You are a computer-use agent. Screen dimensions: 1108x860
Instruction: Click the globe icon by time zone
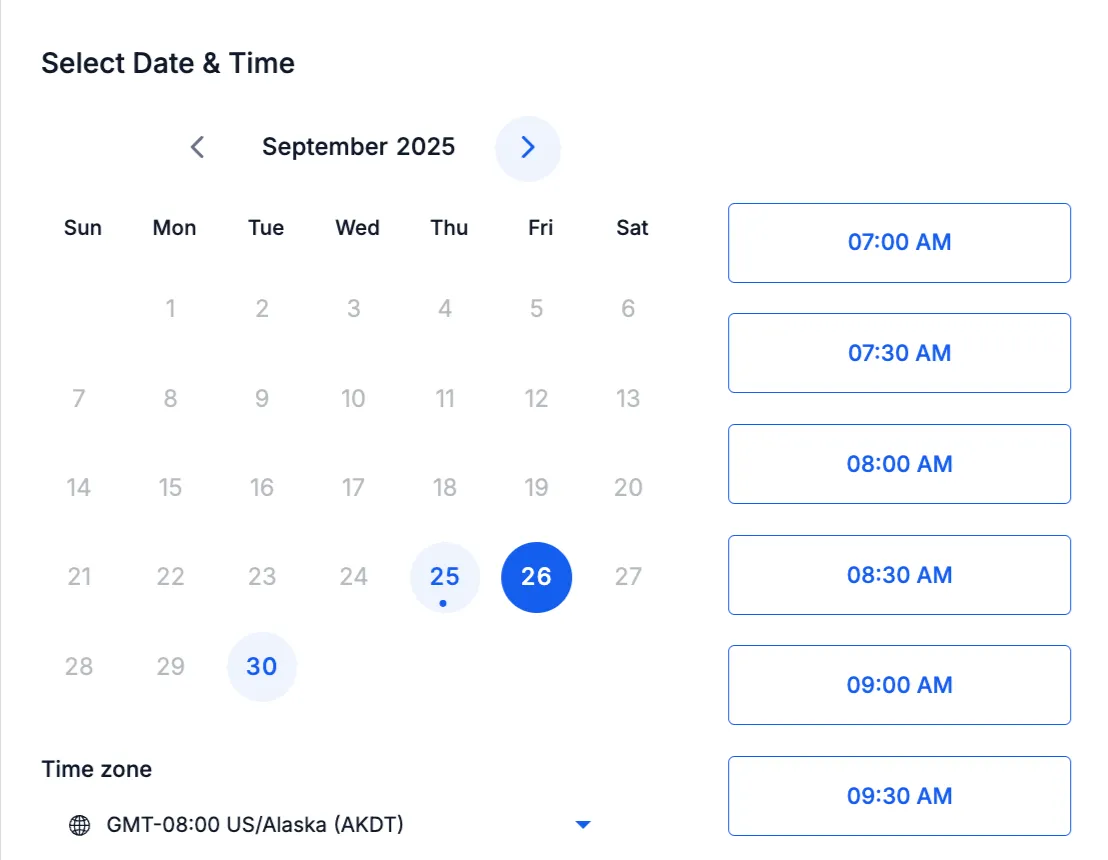click(x=80, y=825)
